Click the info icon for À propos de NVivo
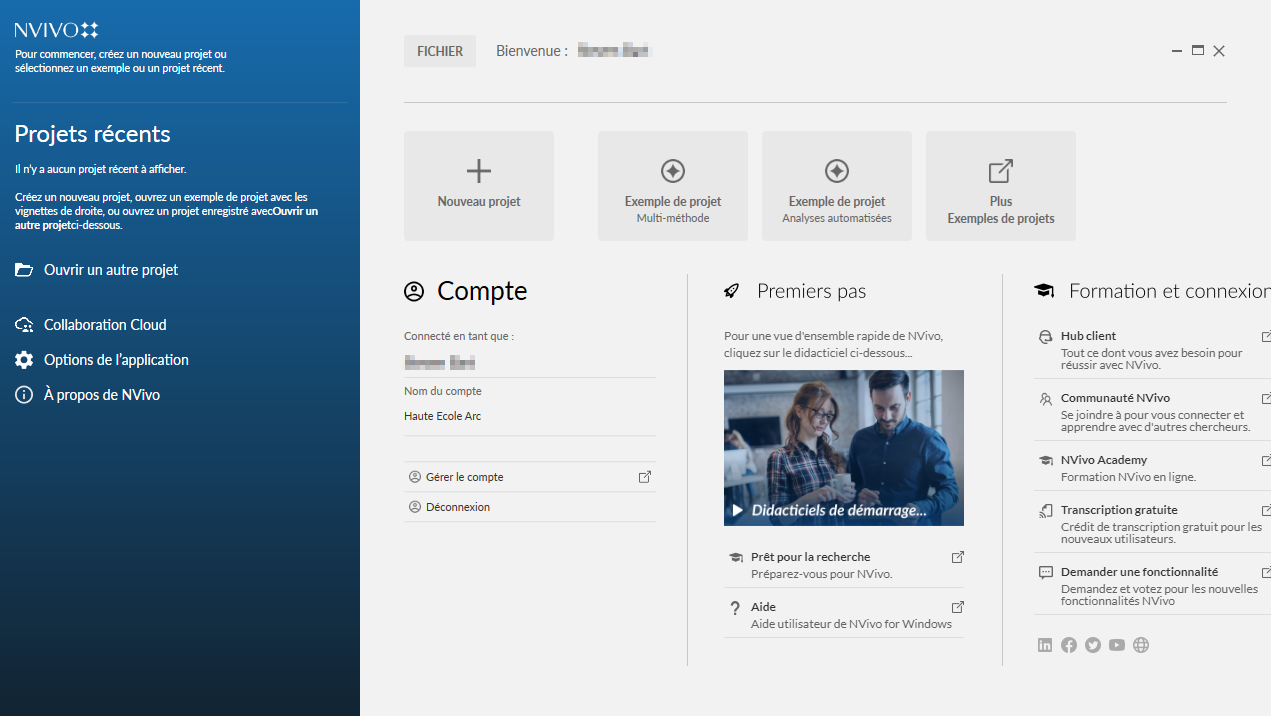Screen dimensions: 1271x716 coord(24,395)
